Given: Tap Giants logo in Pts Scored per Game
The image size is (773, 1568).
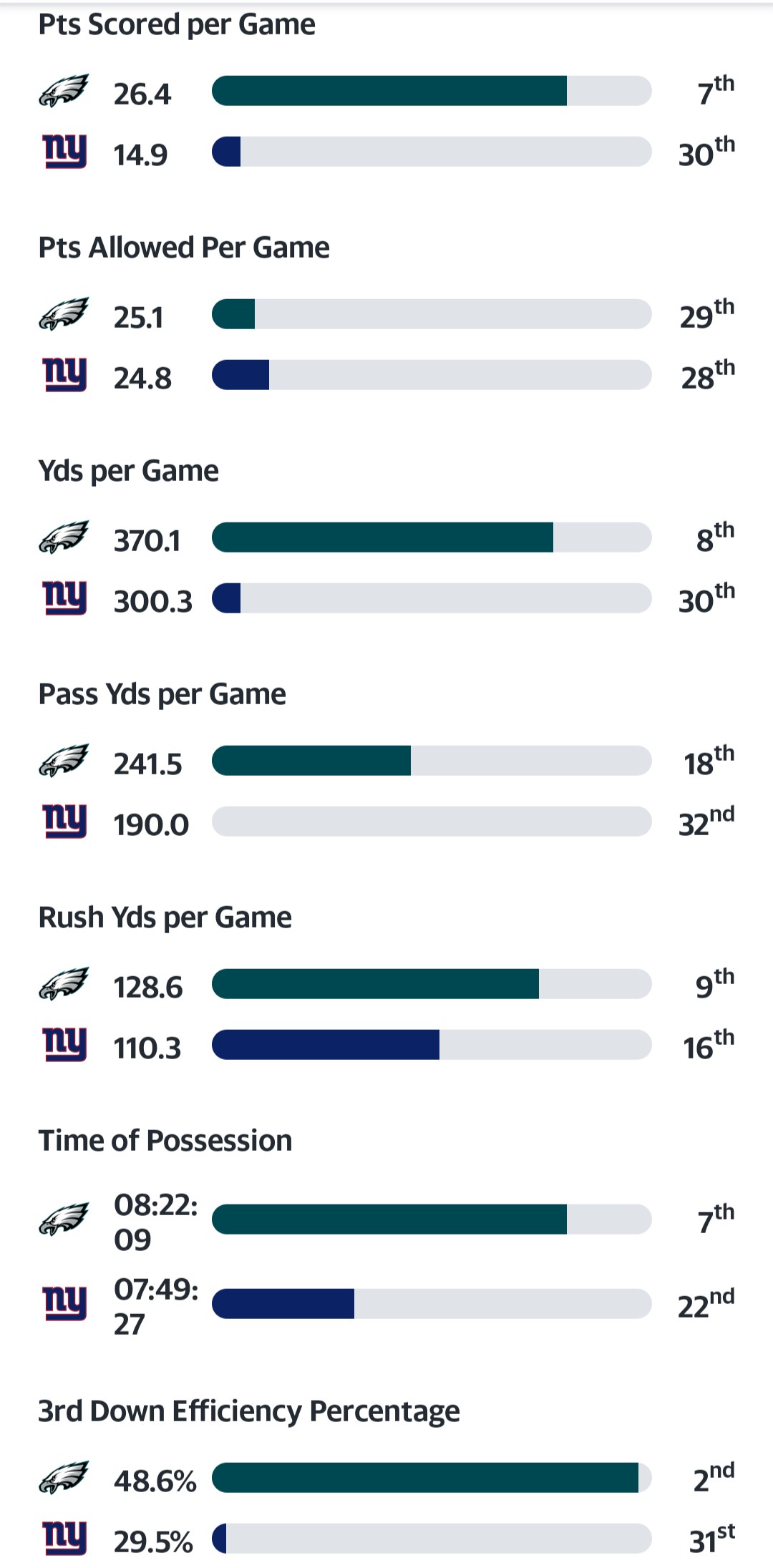Looking at the screenshot, I should coord(64,152).
